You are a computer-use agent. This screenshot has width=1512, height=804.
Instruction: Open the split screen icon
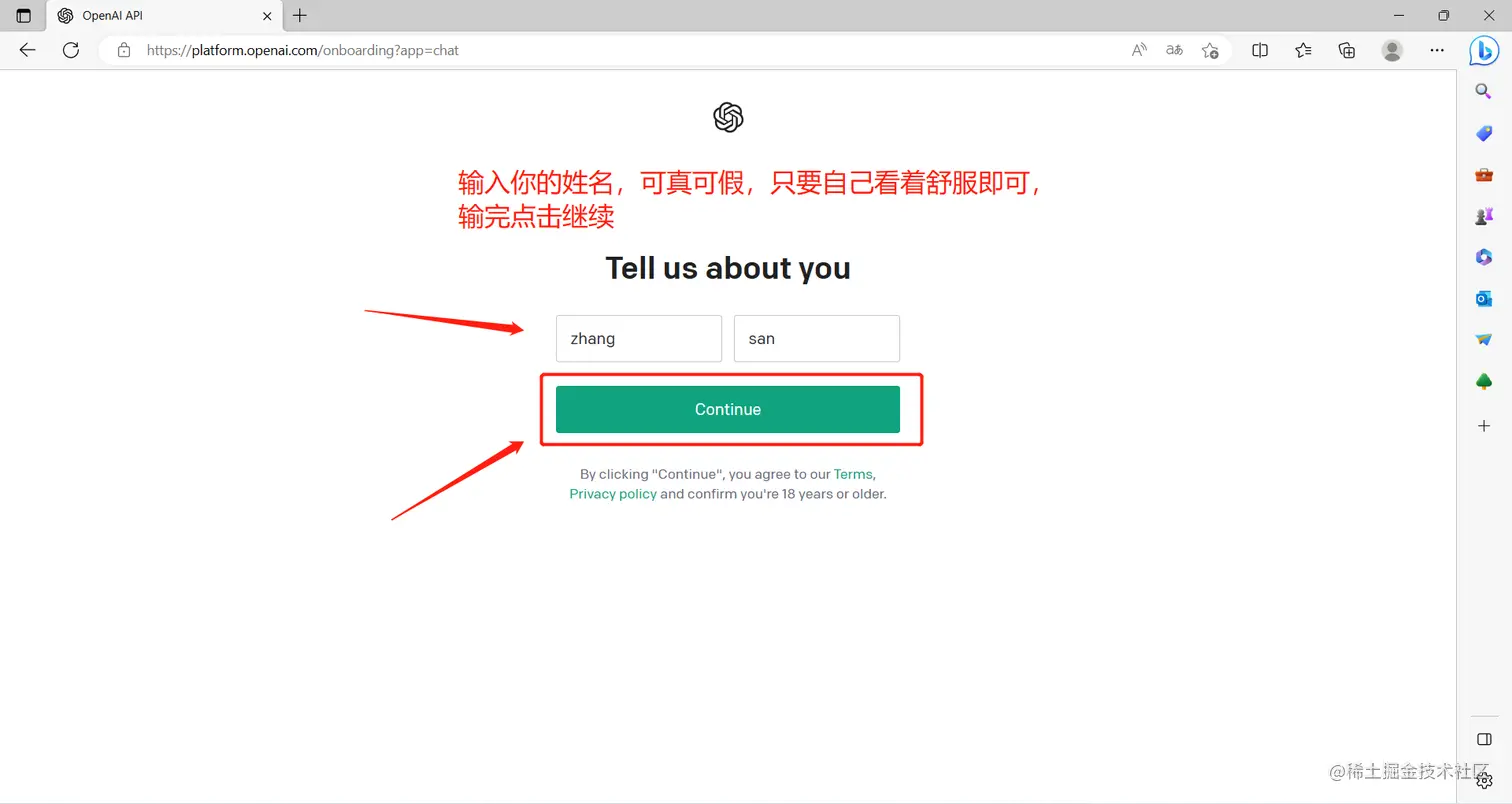[x=1260, y=50]
